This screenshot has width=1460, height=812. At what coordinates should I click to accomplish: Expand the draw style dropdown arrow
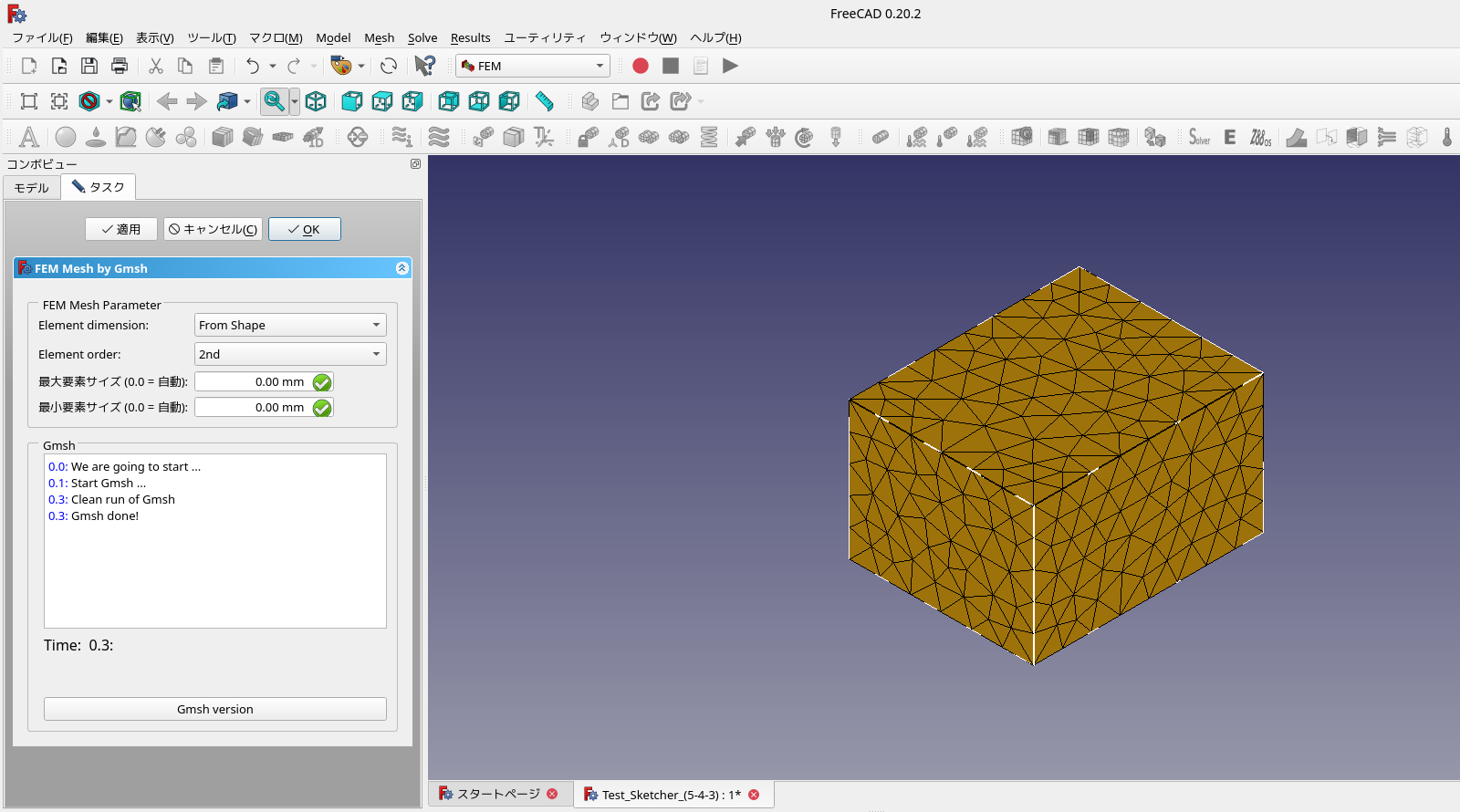tap(109, 101)
